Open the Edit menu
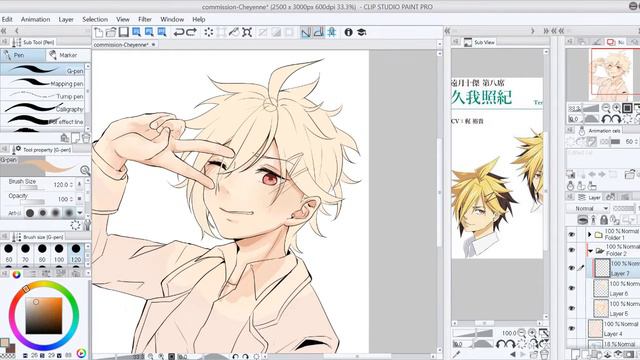640x360 pixels. point(7,19)
